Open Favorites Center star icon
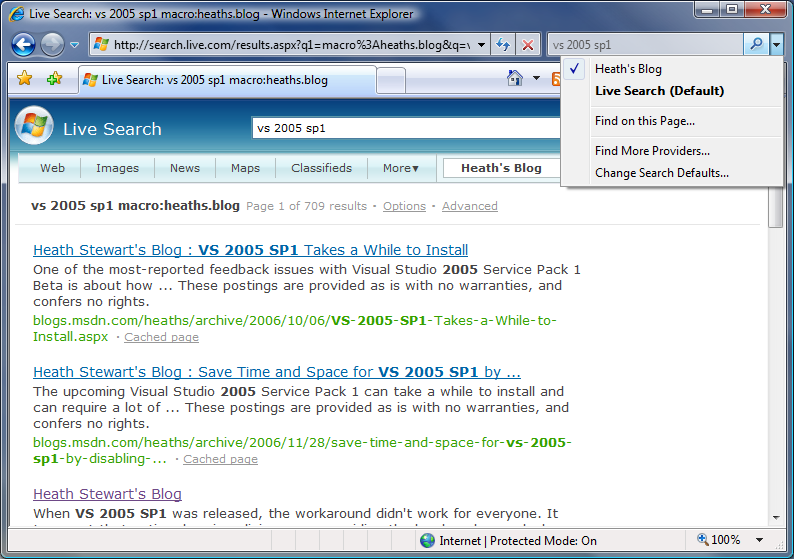 pos(25,78)
